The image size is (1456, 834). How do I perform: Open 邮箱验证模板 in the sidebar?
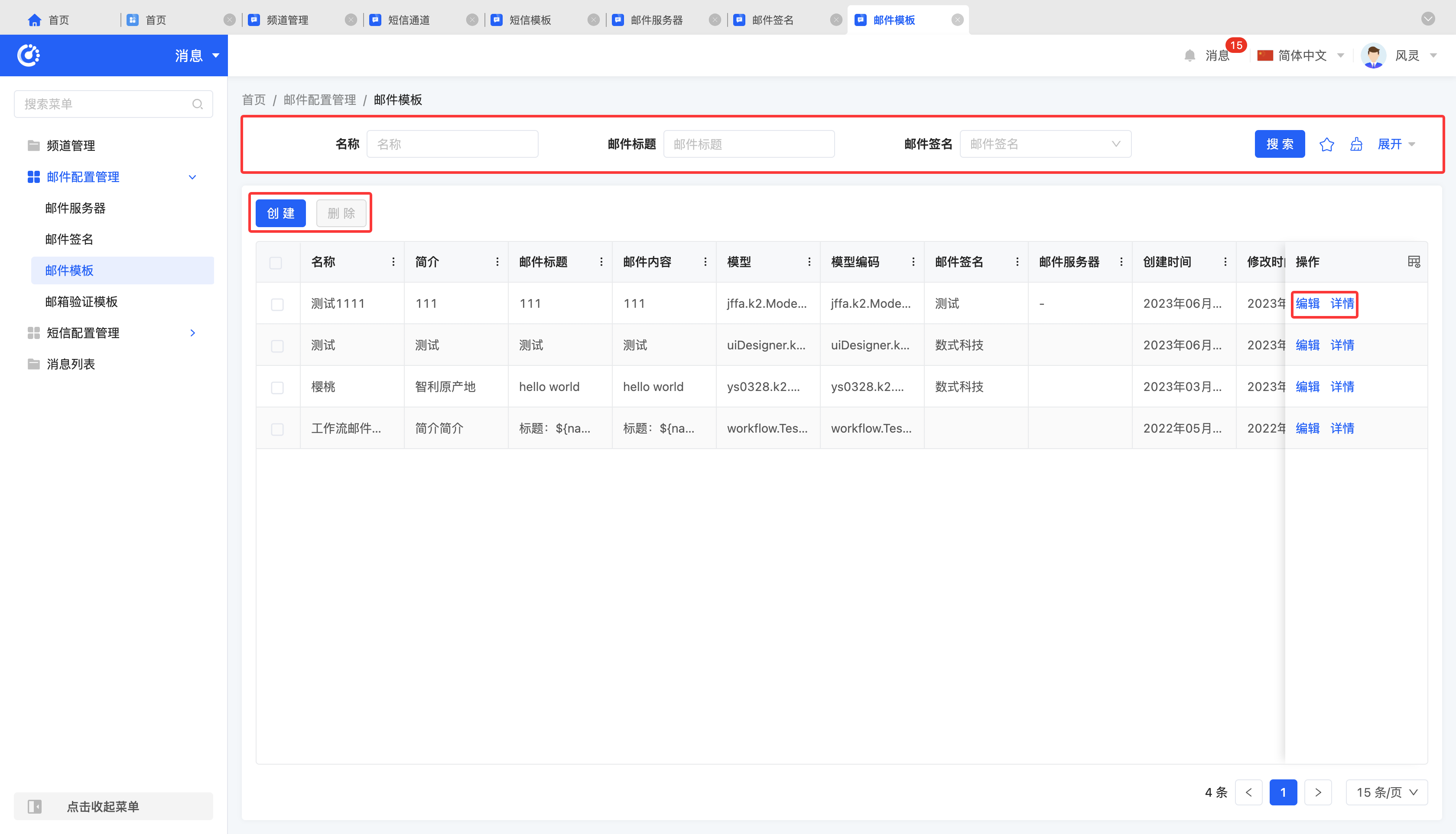(x=81, y=302)
